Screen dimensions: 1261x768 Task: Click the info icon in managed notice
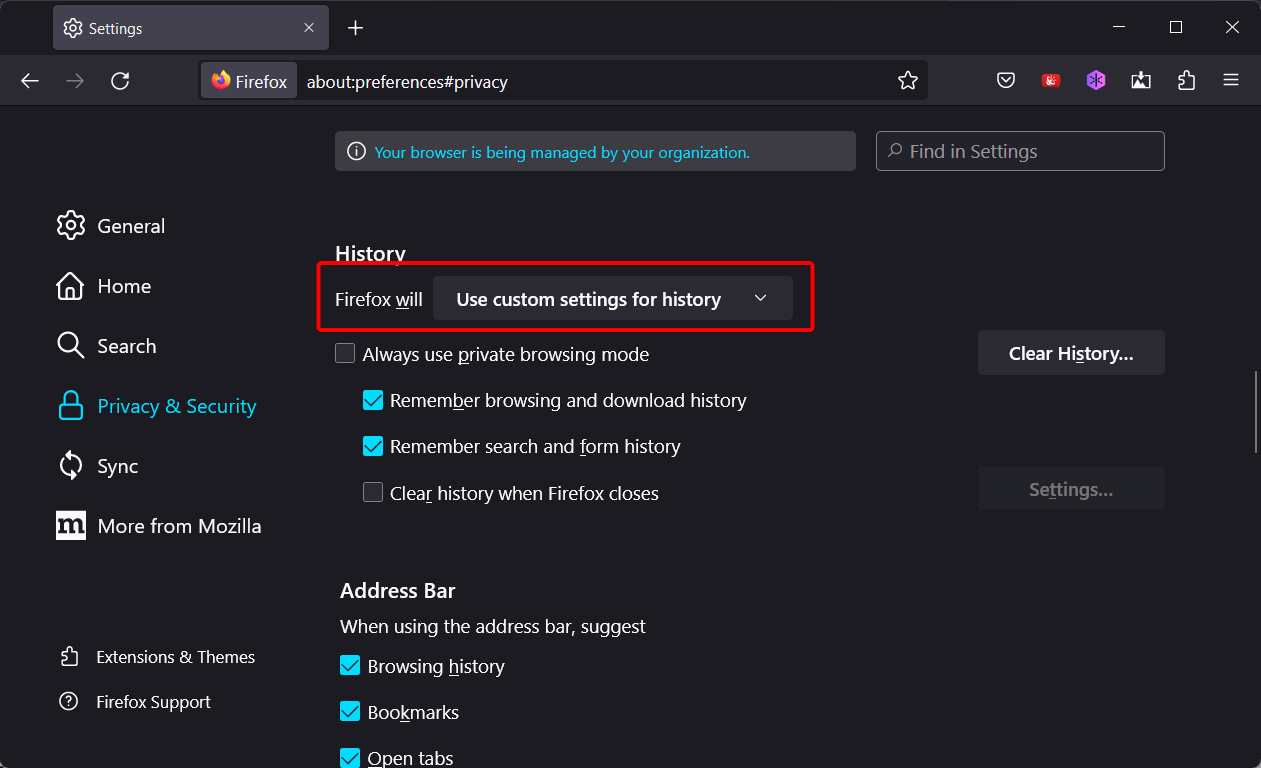coord(356,152)
